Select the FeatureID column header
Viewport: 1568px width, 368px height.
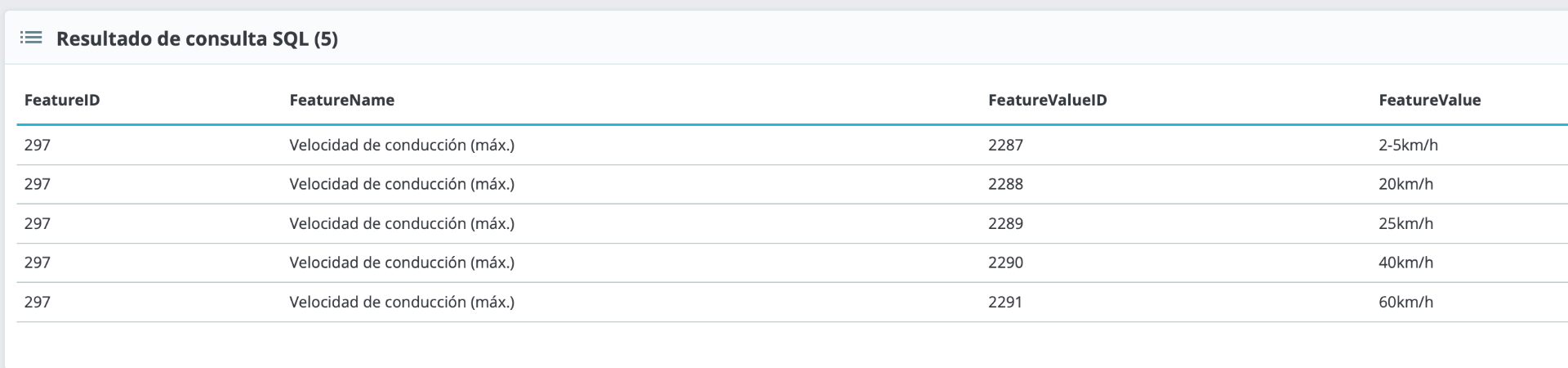[62, 100]
